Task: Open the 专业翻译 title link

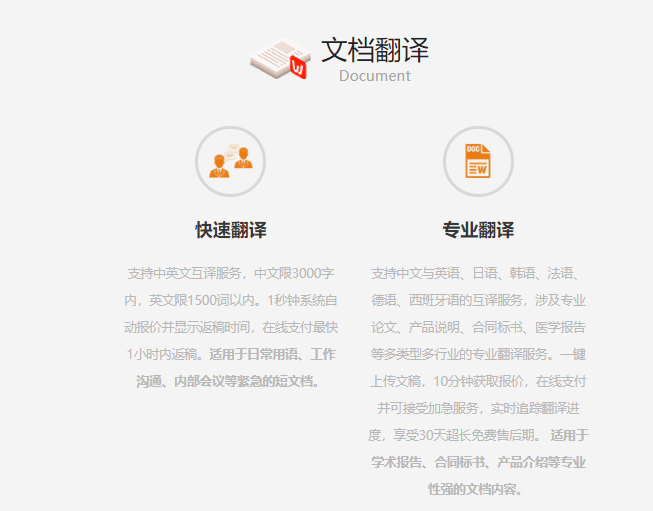Action: tap(478, 230)
